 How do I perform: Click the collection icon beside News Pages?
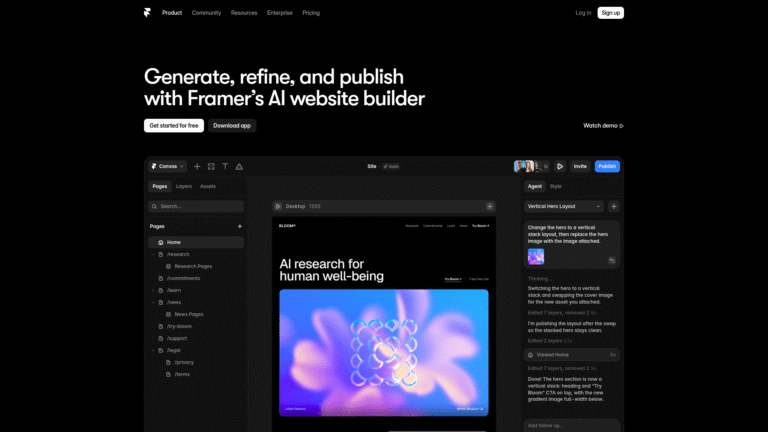coord(168,314)
